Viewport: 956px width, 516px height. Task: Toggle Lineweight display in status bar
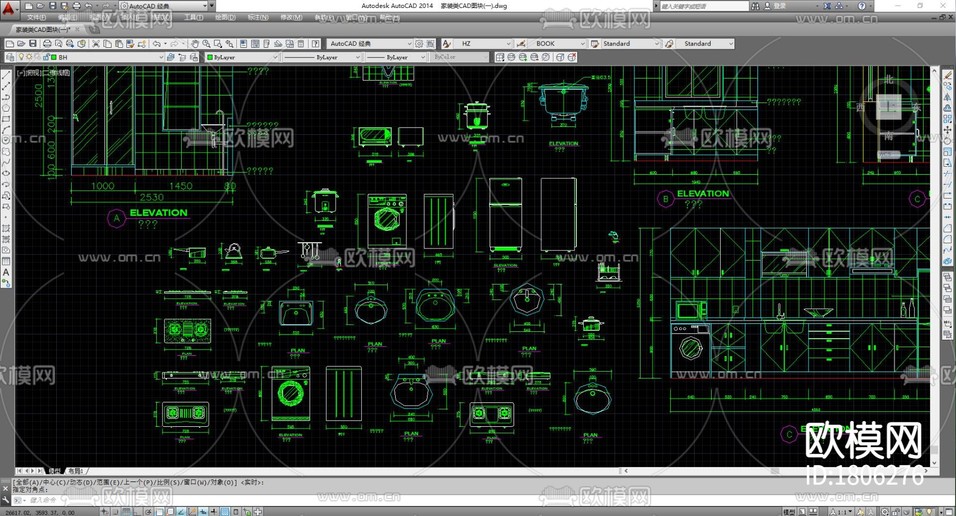click(x=214, y=512)
